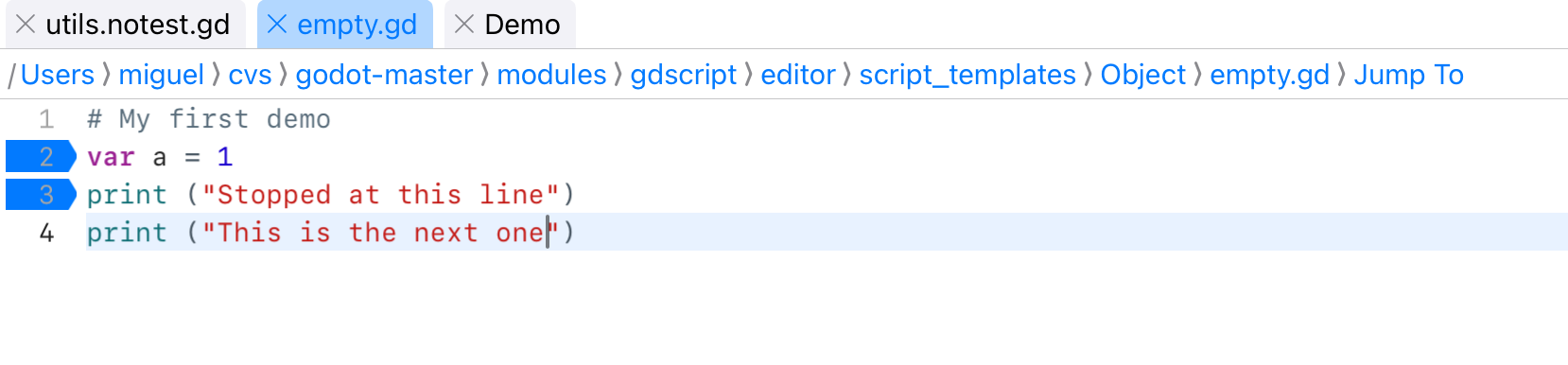Select the empty.gd tab

pyautogui.click(x=357, y=25)
